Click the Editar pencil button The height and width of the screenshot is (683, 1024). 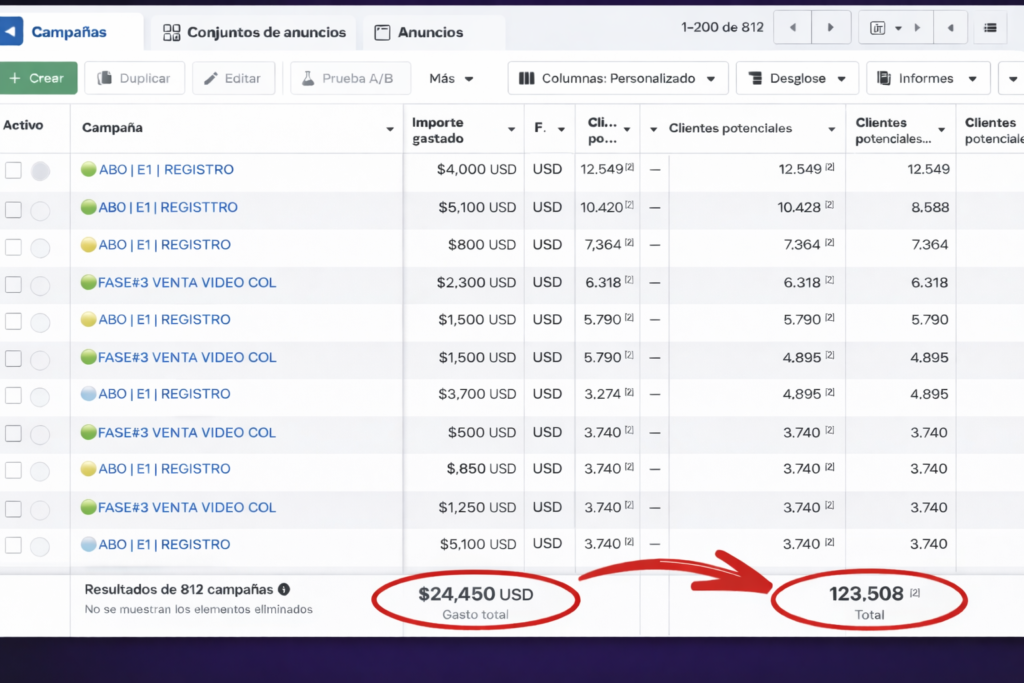pyautogui.click(x=233, y=78)
